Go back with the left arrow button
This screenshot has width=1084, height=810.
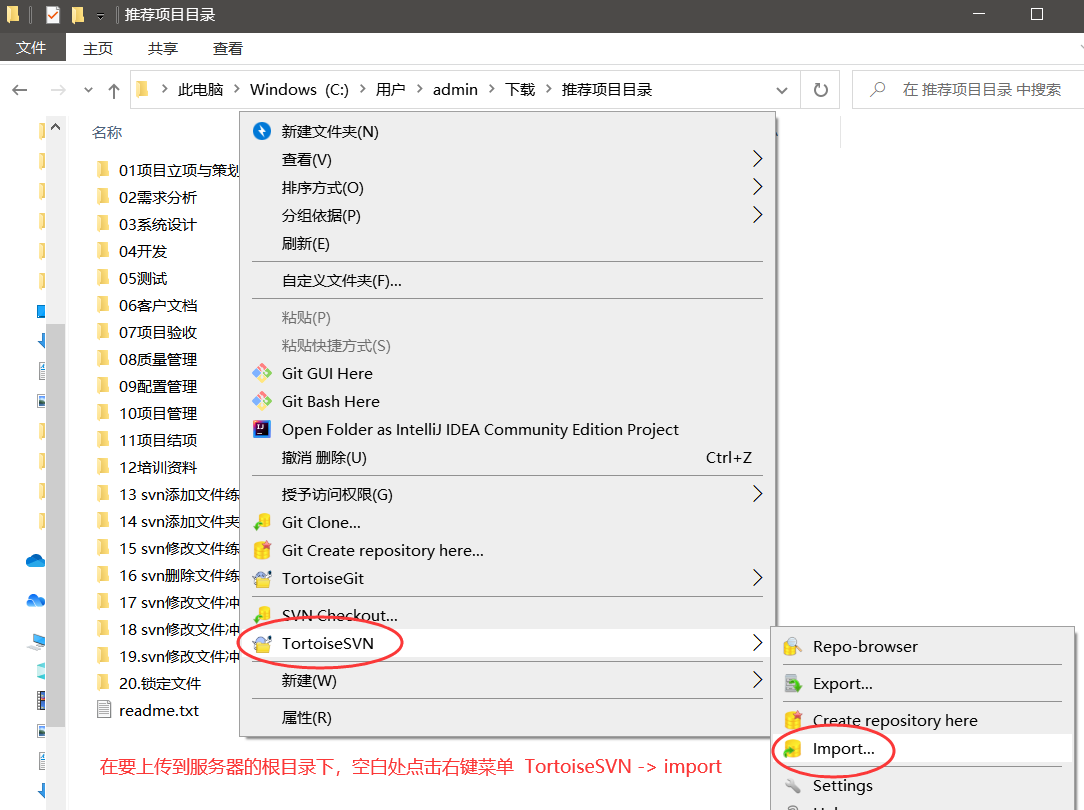click(20, 90)
